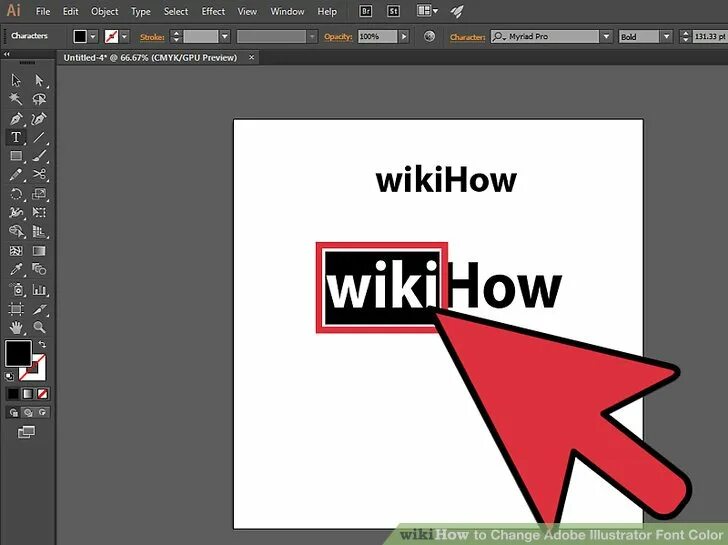Open the Opacity panel link
The height and width of the screenshot is (545, 728).
tap(338, 37)
